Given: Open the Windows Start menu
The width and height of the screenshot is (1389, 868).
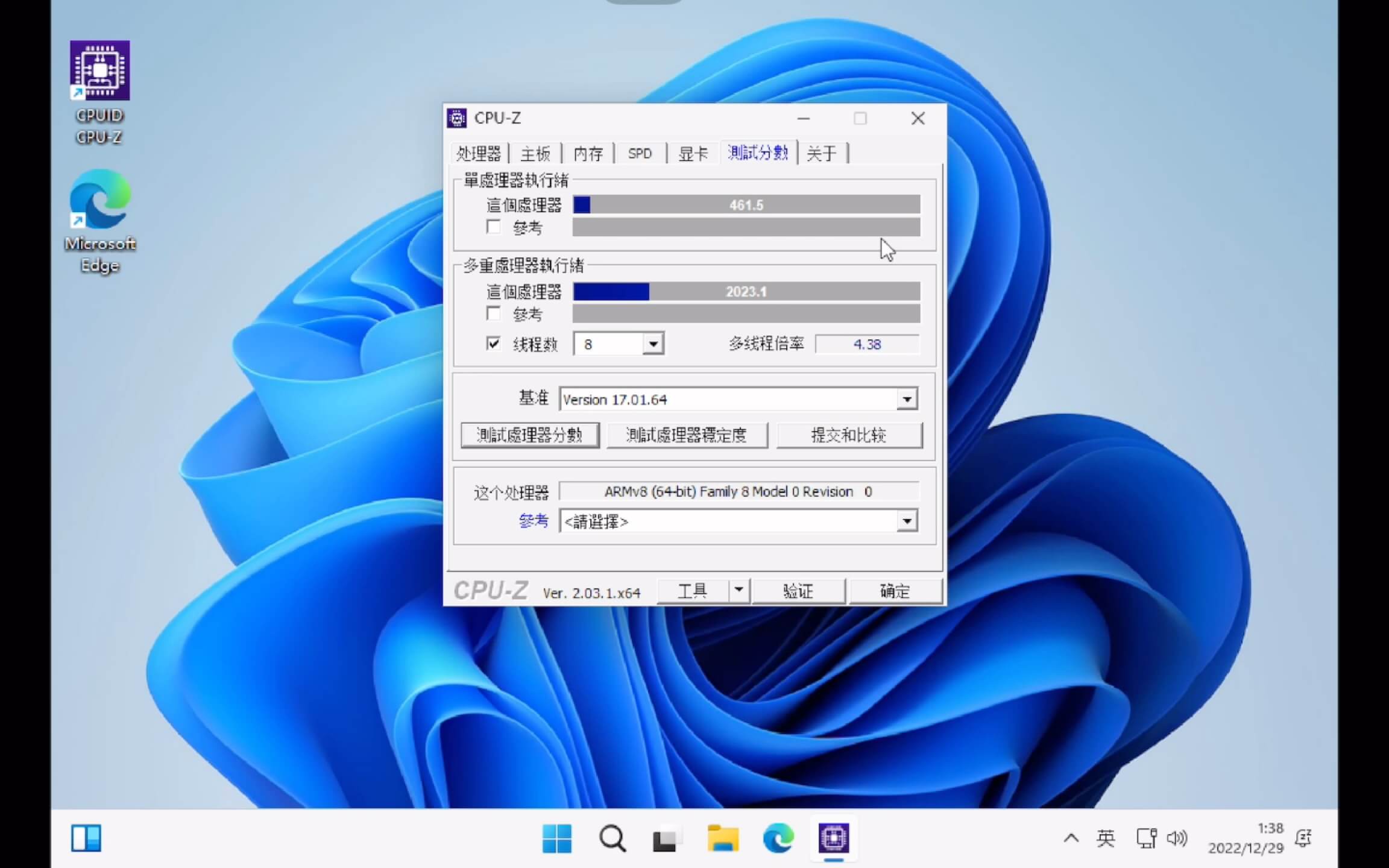Looking at the screenshot, I should (x=556, y=838).
